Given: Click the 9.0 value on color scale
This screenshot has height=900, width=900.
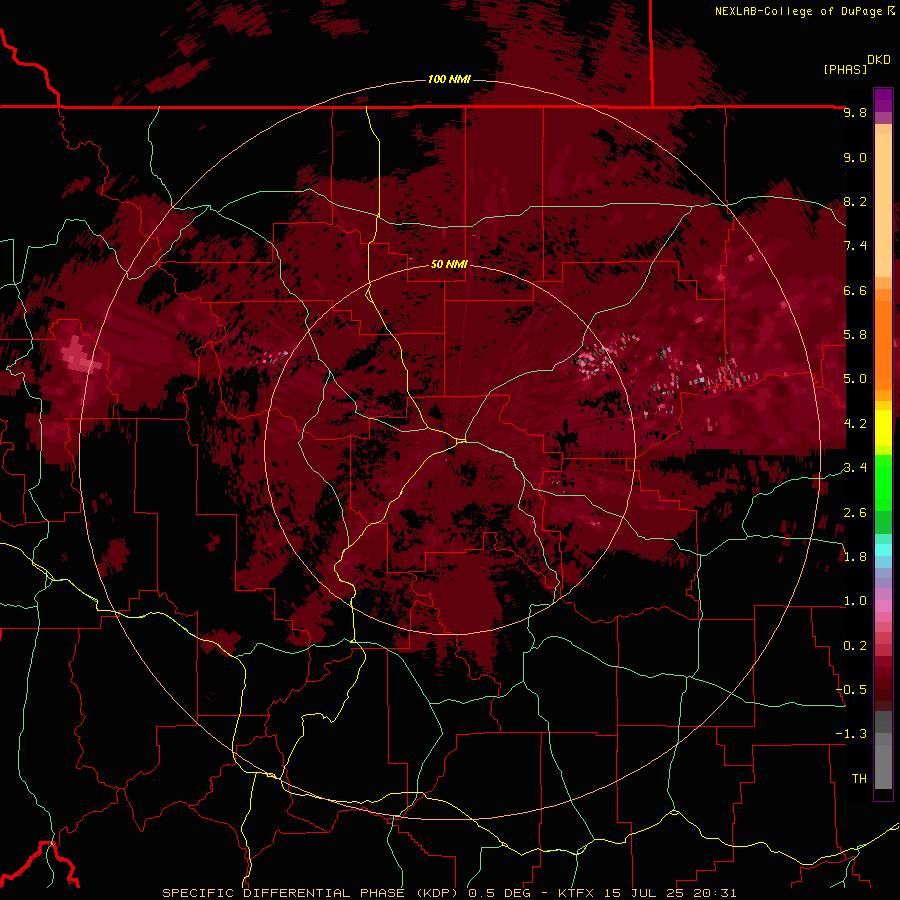Looking at the screenshot, I should (855, 158).
